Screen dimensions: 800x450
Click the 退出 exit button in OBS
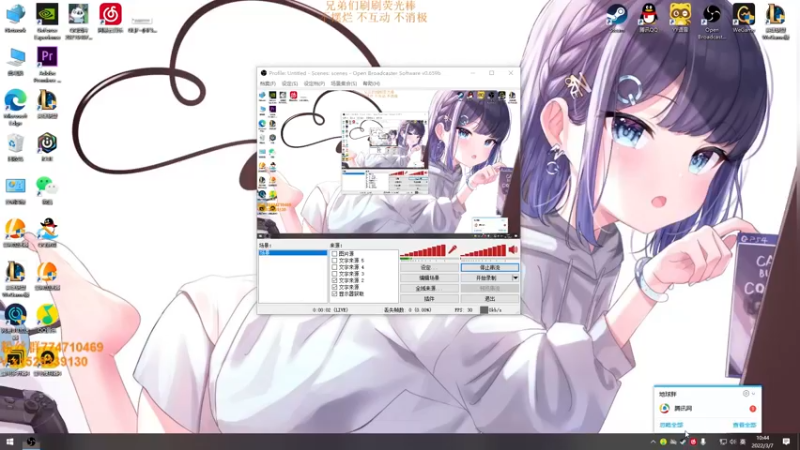click(x=489, y=298)
